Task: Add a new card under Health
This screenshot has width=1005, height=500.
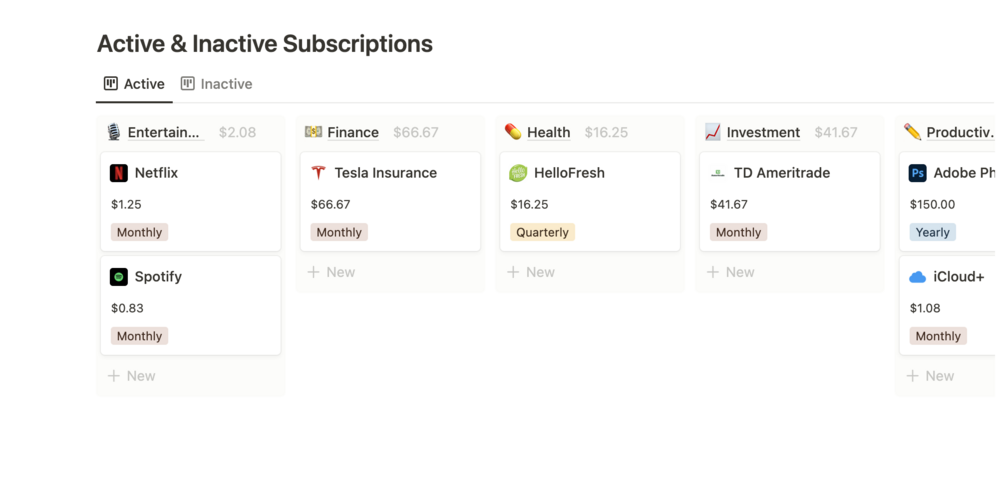Action: (531, 272)
